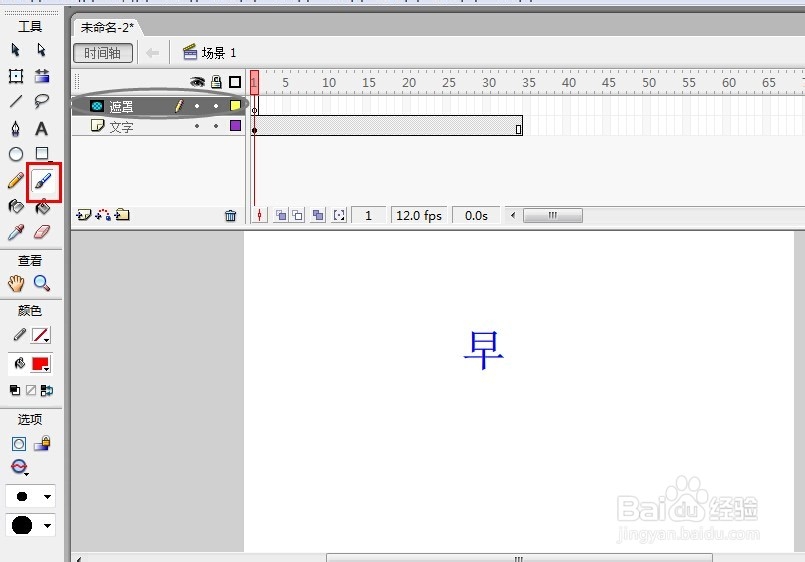The width and height of the screenshot is (805, 562).
Task: Click the Add Motion Guide icon
Action: click(x=103, y=215)
